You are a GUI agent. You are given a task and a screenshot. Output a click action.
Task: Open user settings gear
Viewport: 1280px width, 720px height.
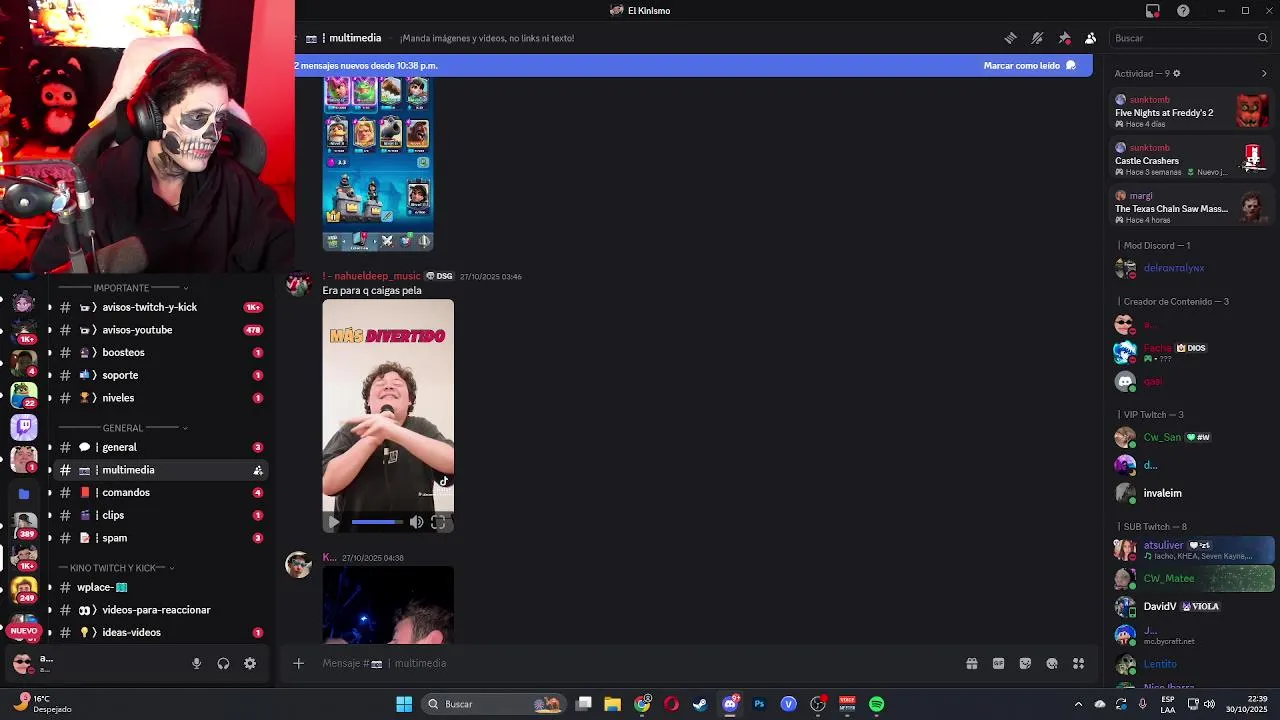coord(250,663)
